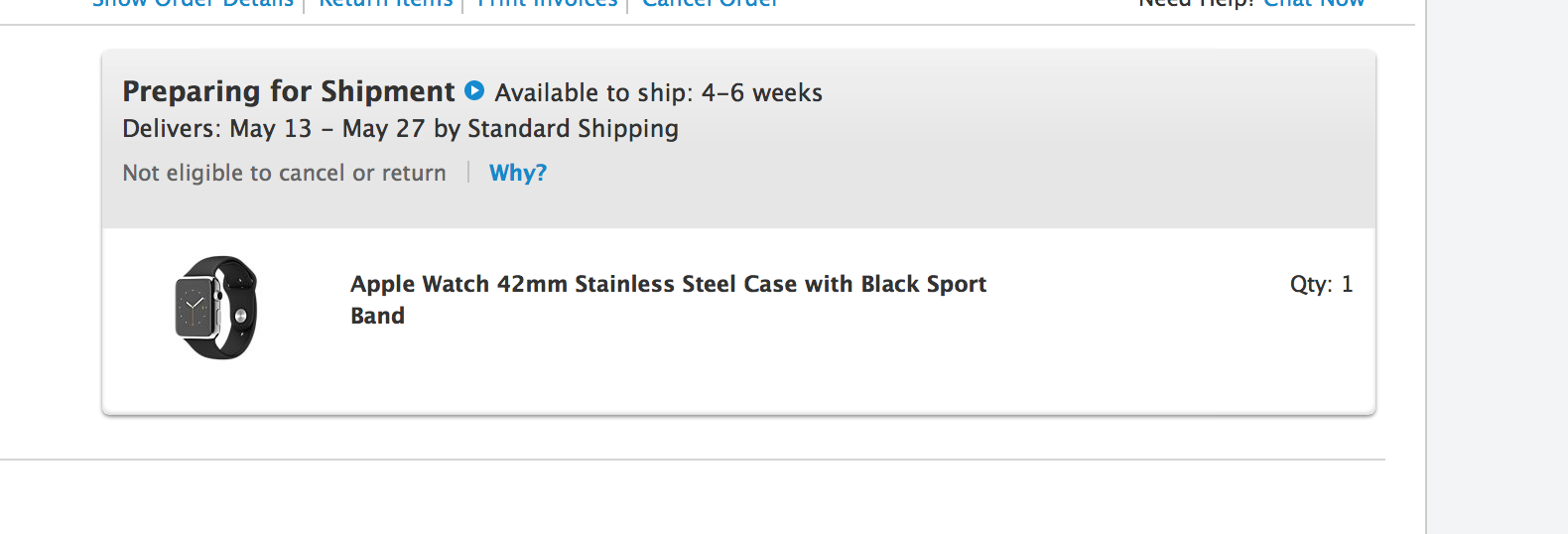Select the Print Invoices link
The image size is (1568, 534).
pos(547,3)
